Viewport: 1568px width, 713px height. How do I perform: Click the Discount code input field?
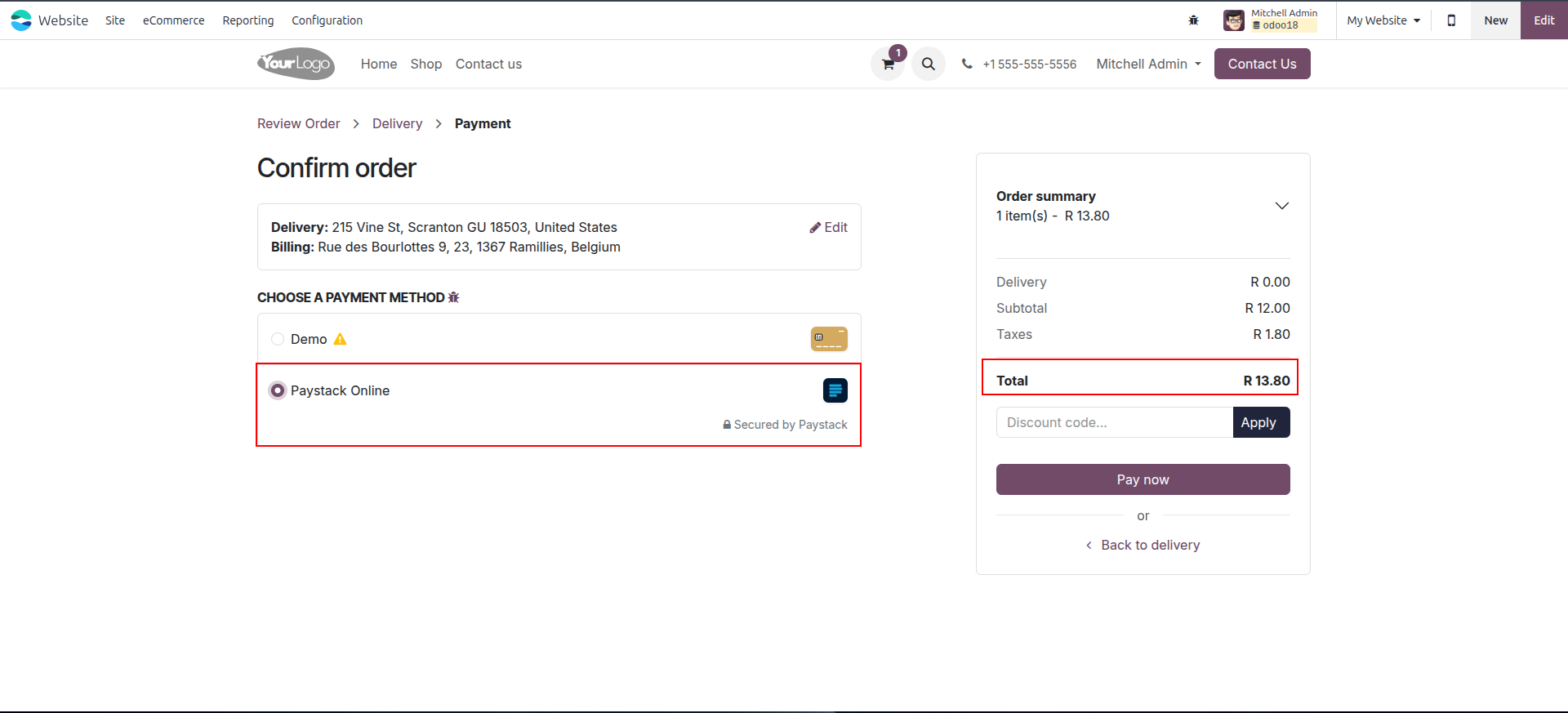point(1115,422)
